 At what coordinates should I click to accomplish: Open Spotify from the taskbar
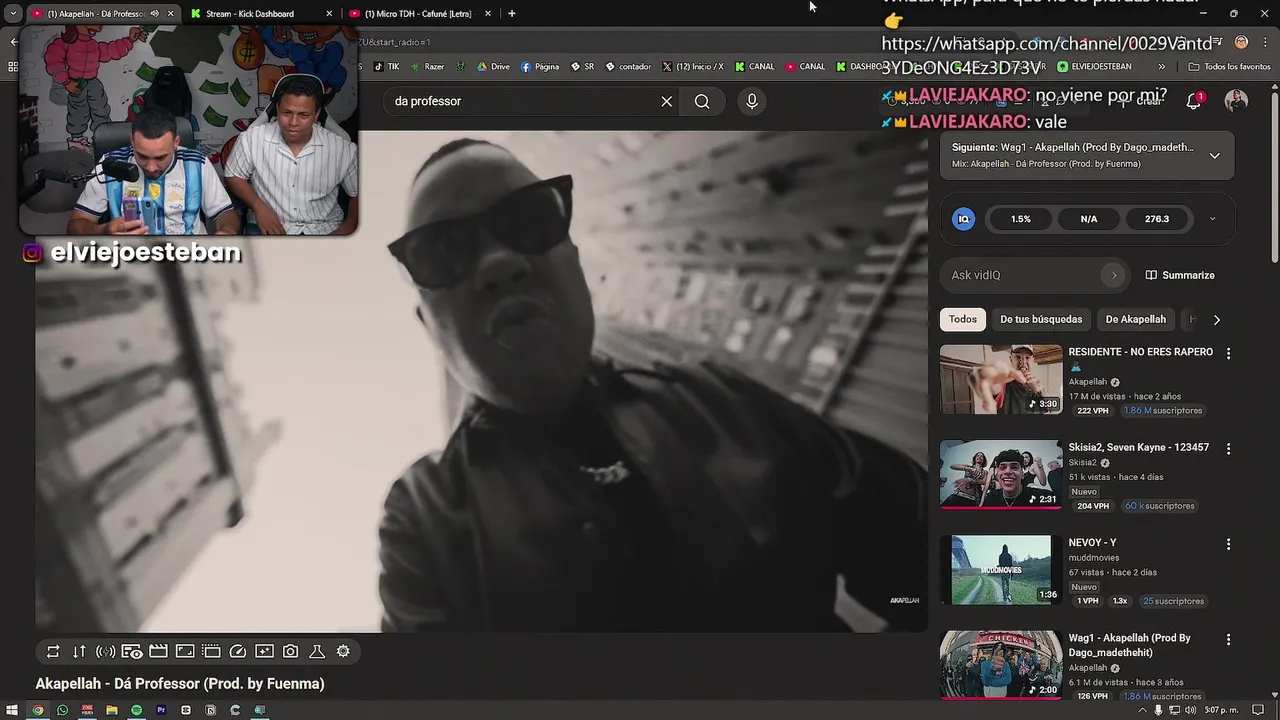tap(137, 710)
